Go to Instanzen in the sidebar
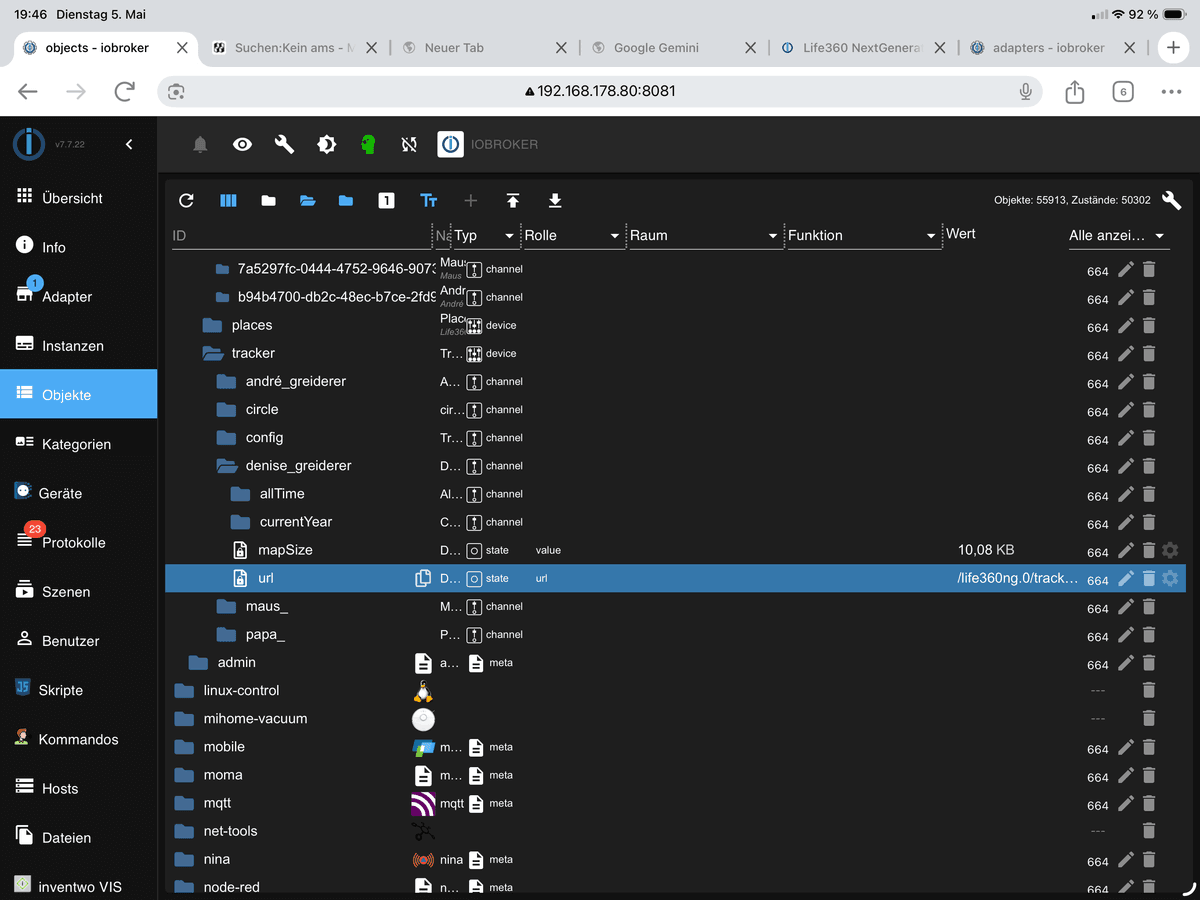The height and width of the screenshot is (900, 1200). click(x=78, y=345)
